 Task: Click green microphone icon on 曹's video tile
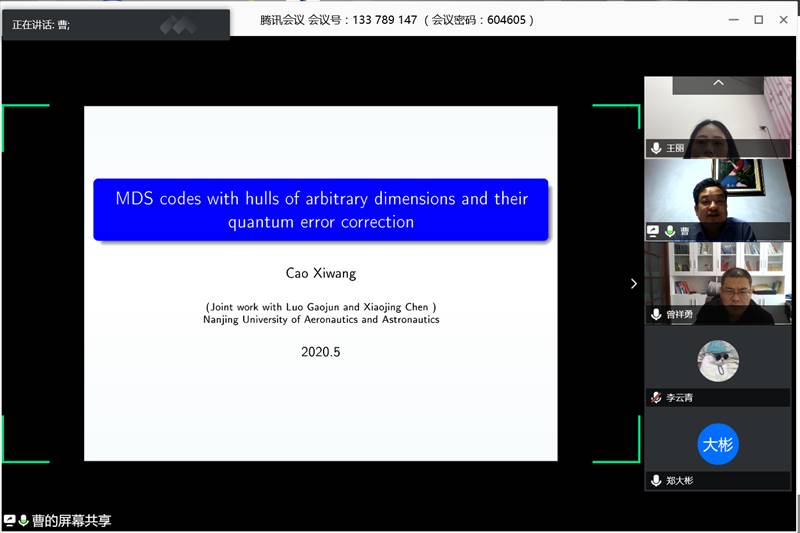click(670, 231)
